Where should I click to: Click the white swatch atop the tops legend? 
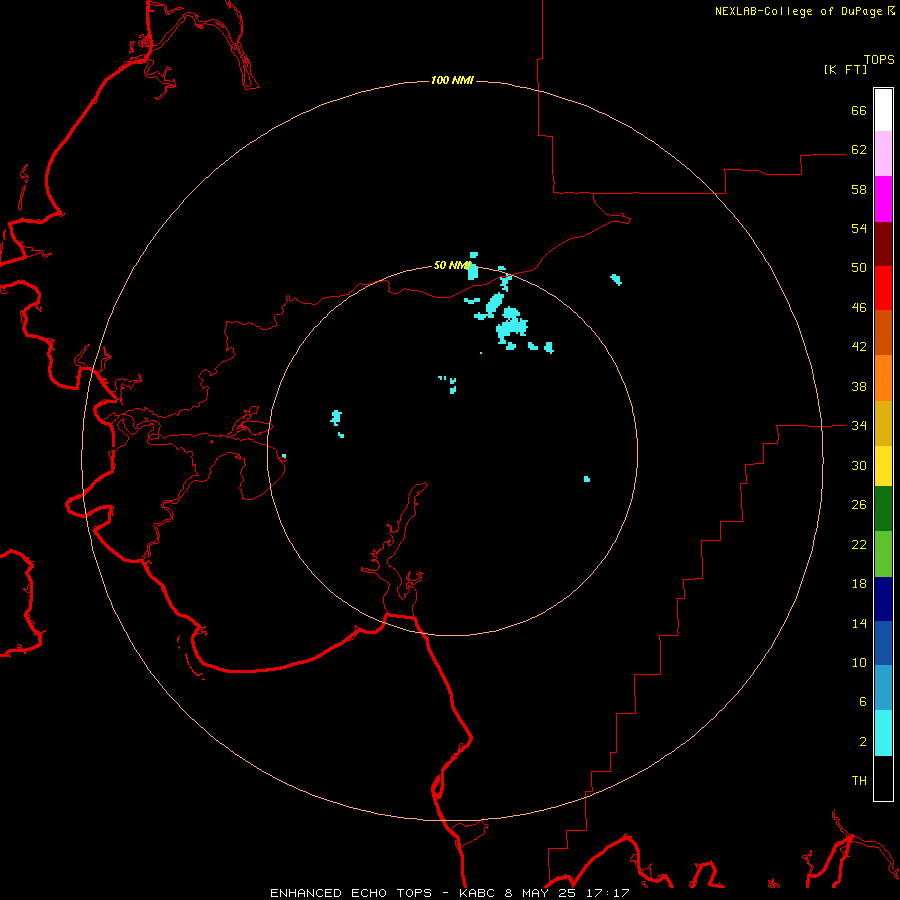883,109
